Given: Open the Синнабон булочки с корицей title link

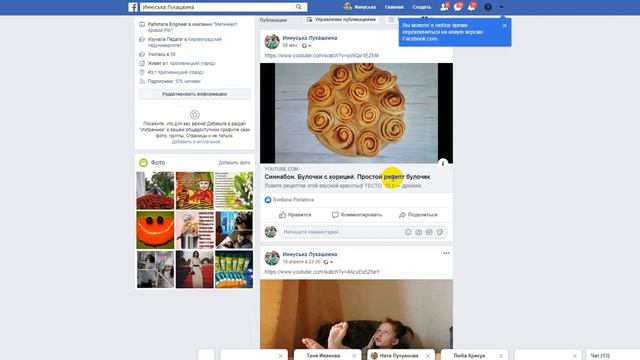Looking at the screenshot, I should [x=347, y=177].
